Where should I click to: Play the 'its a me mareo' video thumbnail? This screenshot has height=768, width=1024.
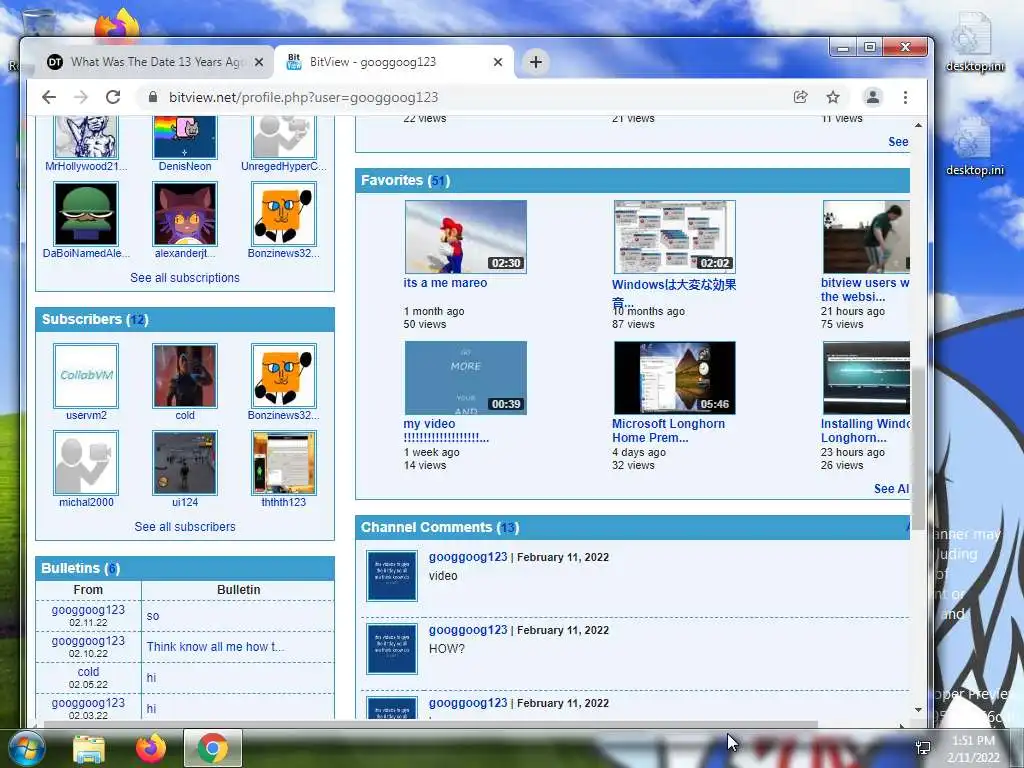click(x=466, y=237)
